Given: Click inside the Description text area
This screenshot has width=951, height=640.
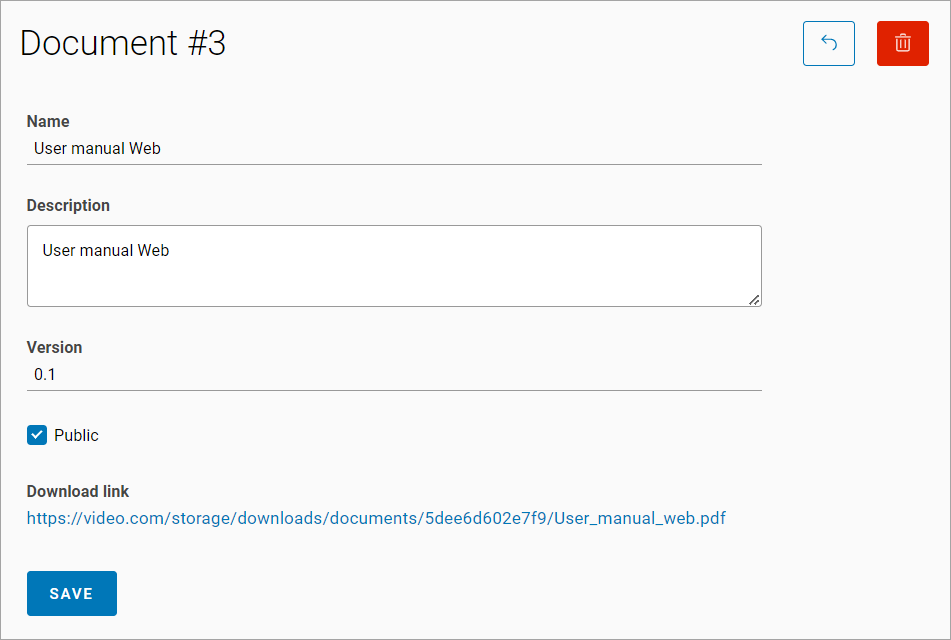Looking at the screenshot, I should click(x=394, y=265).
